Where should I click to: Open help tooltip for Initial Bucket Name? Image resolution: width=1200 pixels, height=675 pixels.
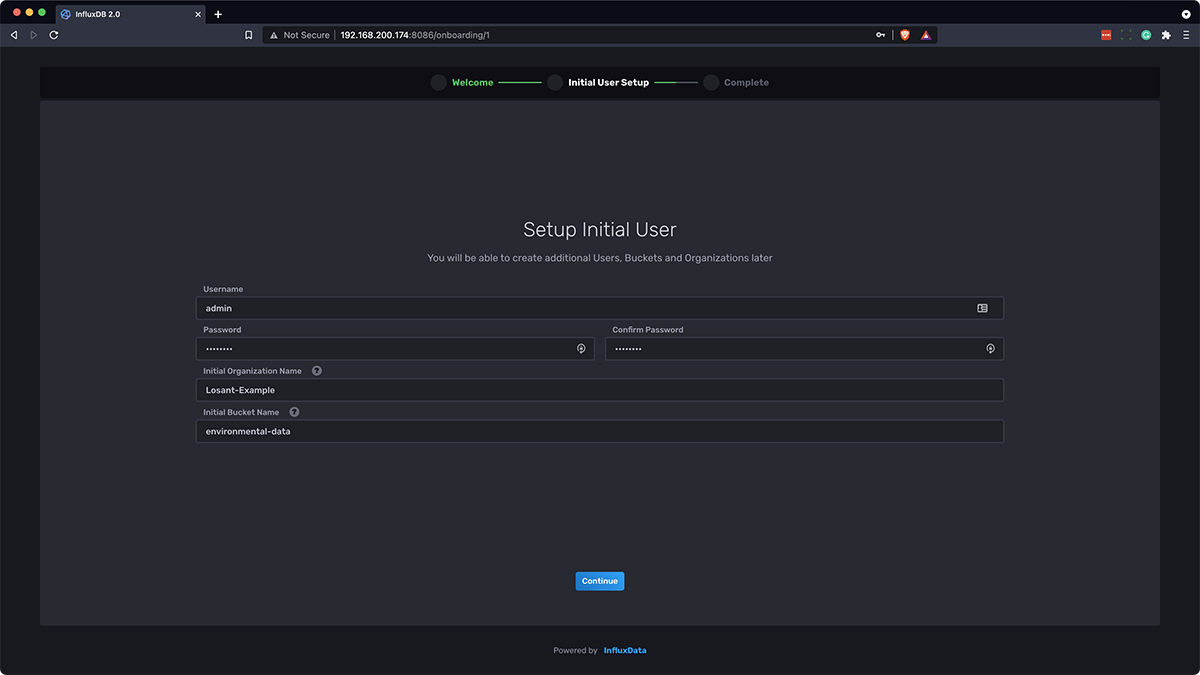point(294,412)
